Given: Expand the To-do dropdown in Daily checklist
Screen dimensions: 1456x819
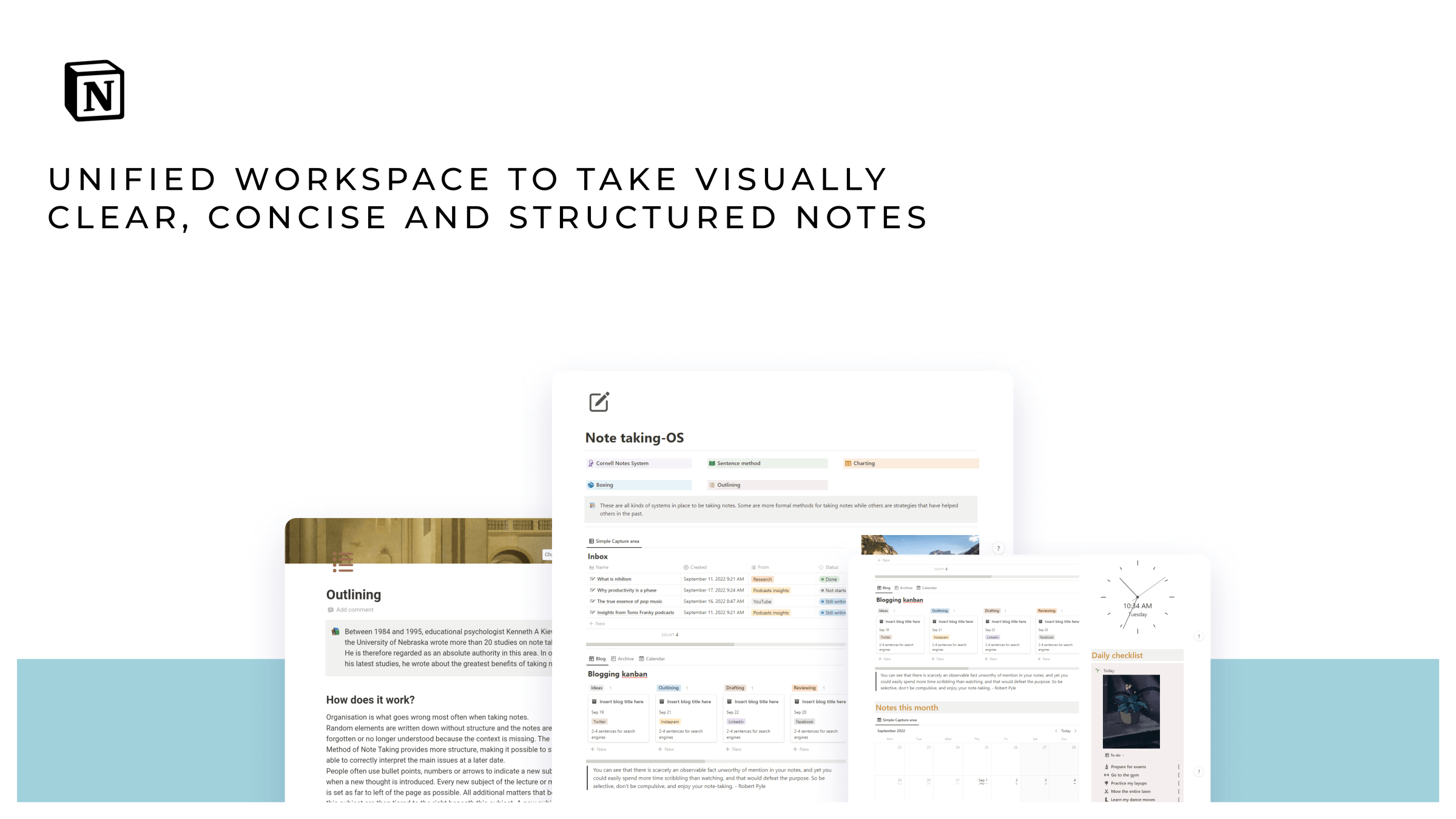Looking at the screenshot, I should (x=1123, y=755).
